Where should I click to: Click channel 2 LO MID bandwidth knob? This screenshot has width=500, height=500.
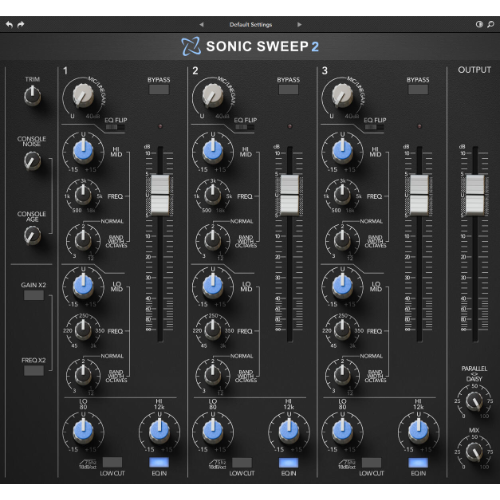(x=213, y=374)
